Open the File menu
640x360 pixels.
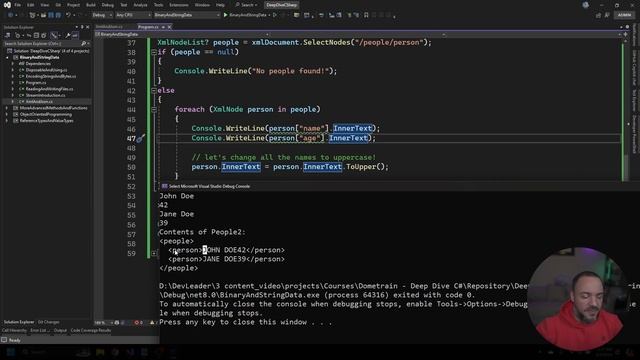pos(18,5)
